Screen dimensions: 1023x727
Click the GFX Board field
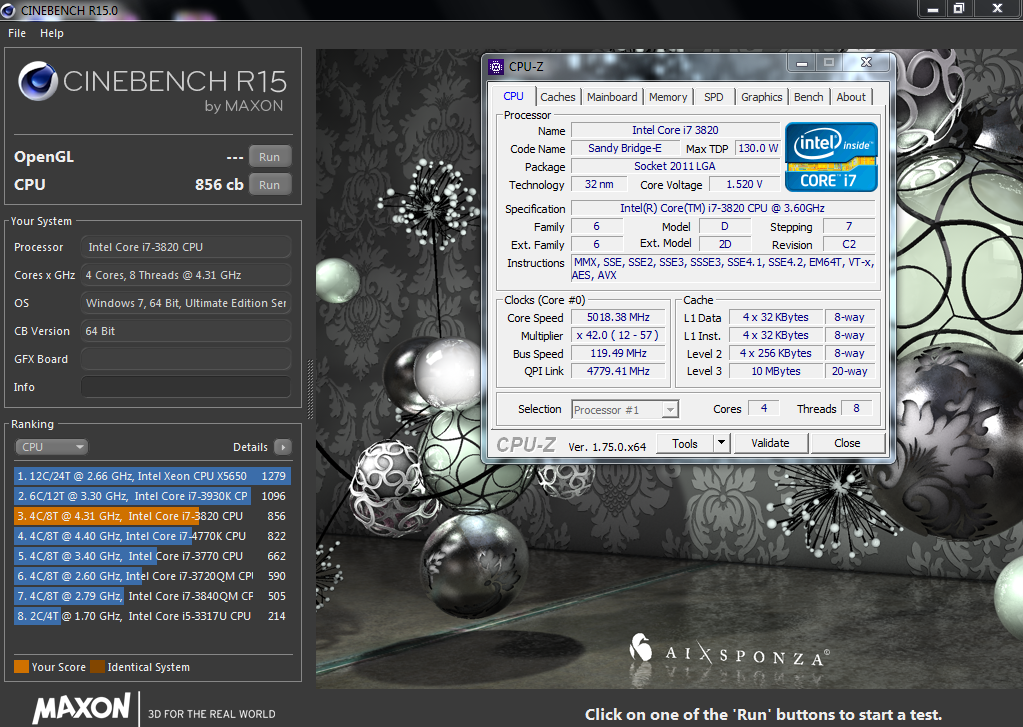pos(186,359)
